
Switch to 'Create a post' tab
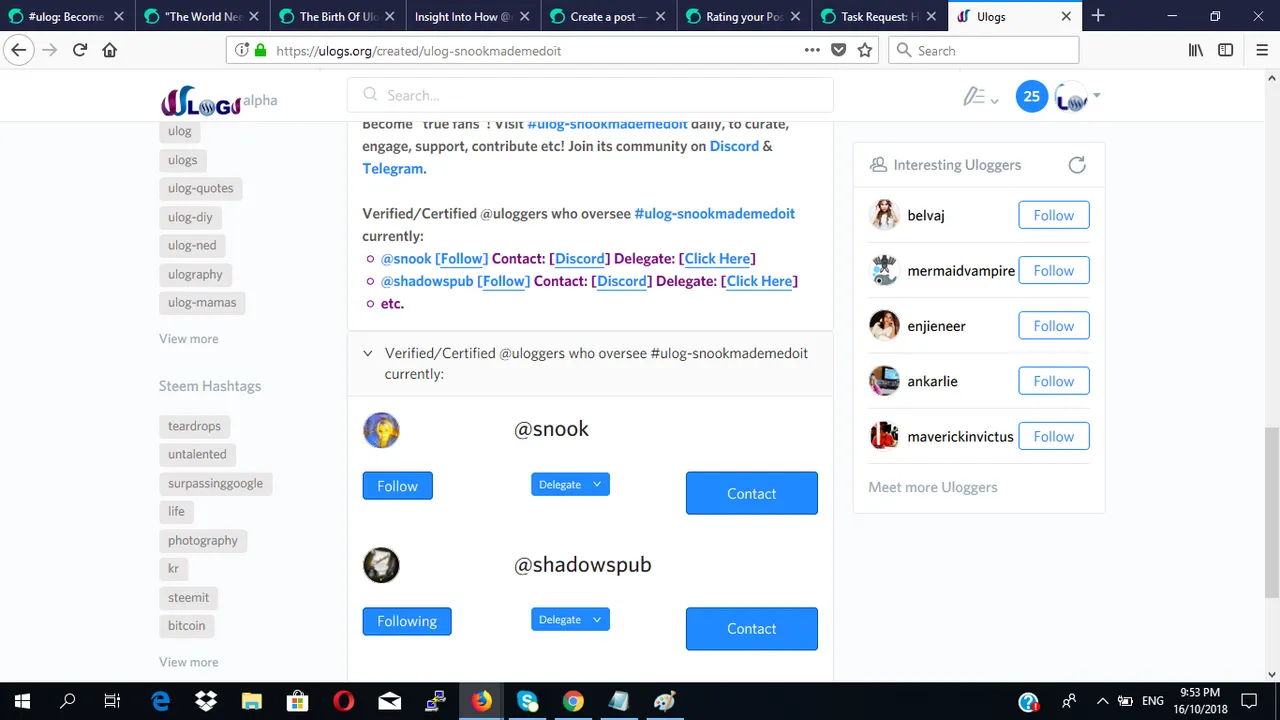pos(609,16)
